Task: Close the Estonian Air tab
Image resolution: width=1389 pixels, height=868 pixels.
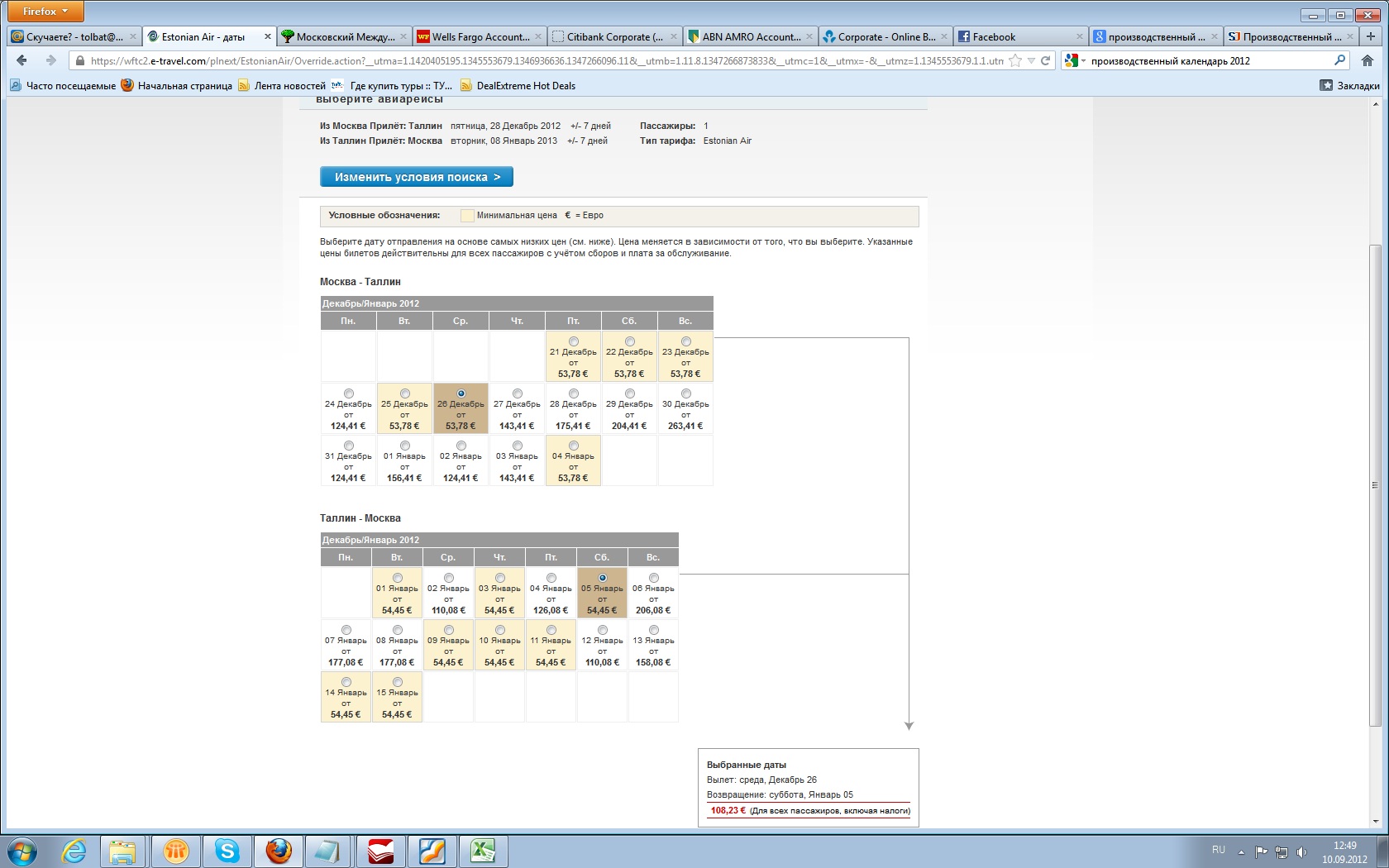Action: [267, 36]
